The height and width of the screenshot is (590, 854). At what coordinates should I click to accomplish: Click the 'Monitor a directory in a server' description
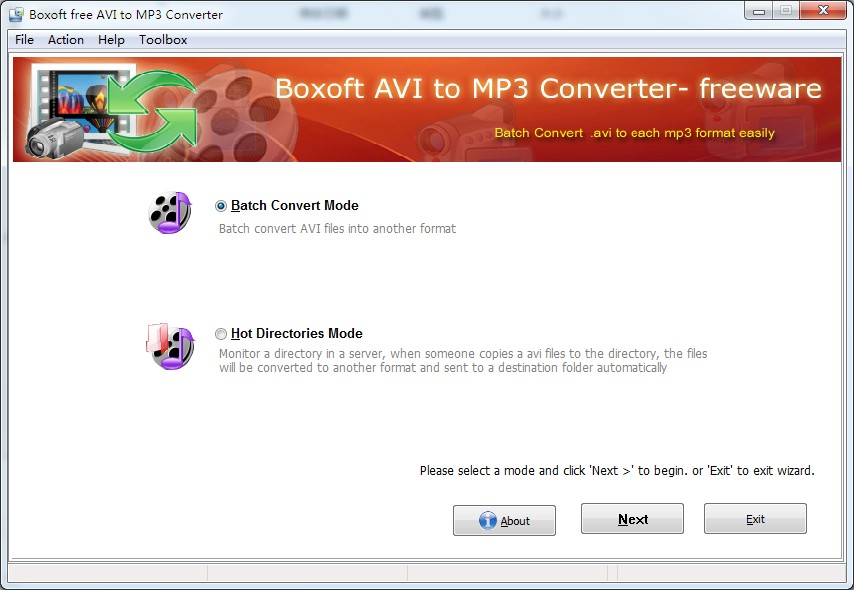click(463, 361)
